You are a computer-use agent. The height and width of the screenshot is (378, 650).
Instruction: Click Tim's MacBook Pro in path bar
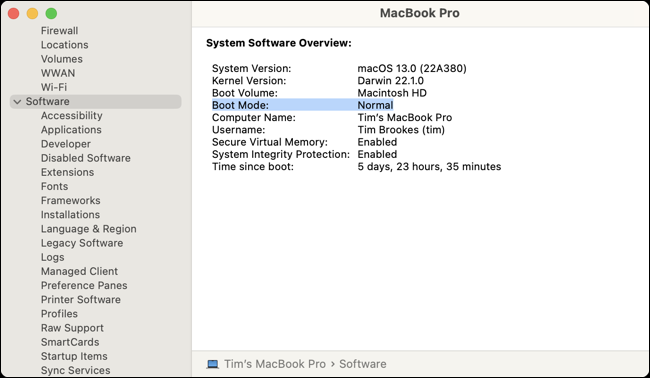(x=275, y=364)
